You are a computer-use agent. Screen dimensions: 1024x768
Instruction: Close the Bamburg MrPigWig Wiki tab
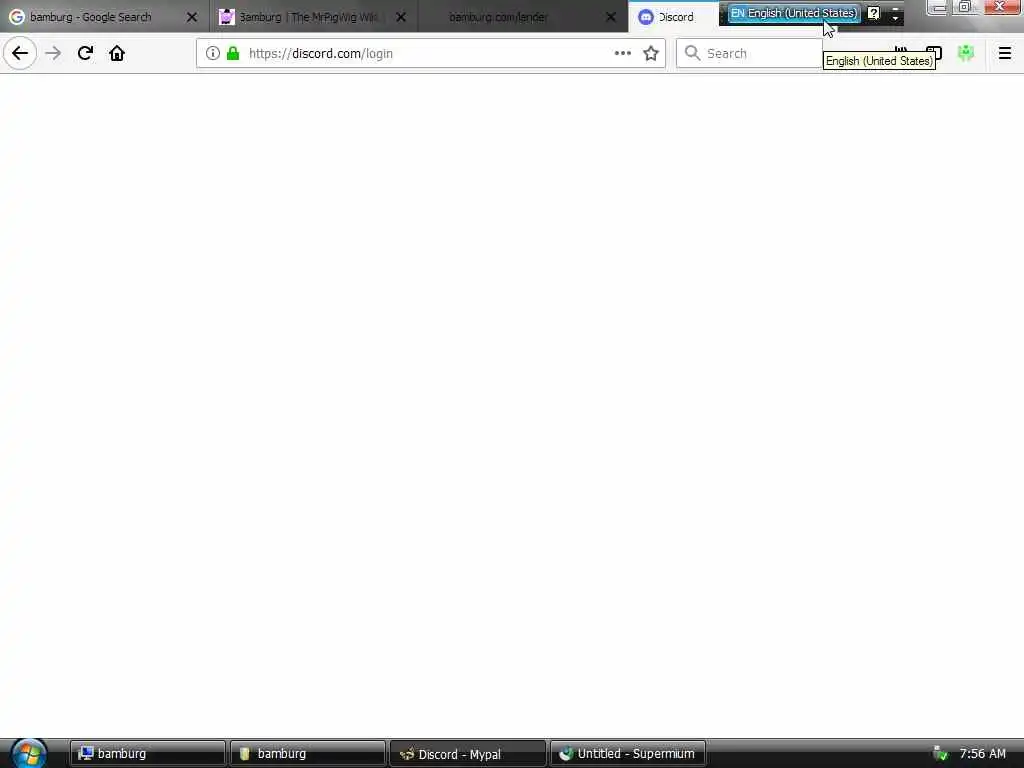(401, 17)
